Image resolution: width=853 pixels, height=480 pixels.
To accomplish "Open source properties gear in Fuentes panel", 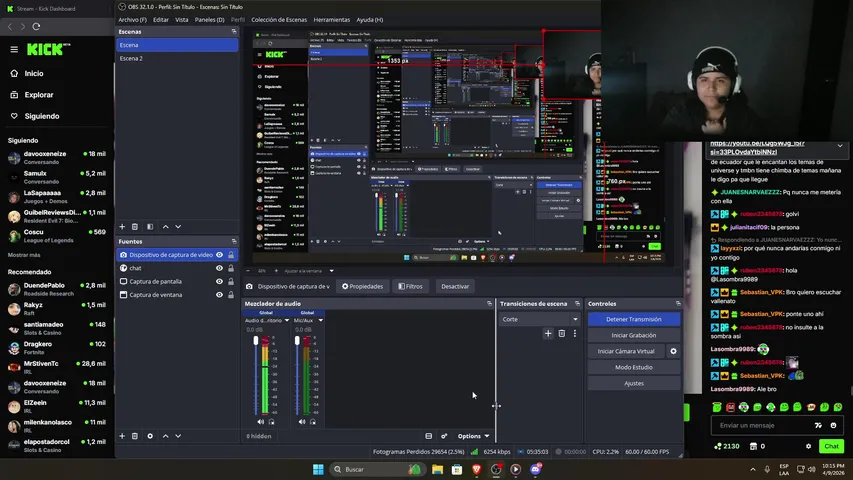I will point(150,436).
